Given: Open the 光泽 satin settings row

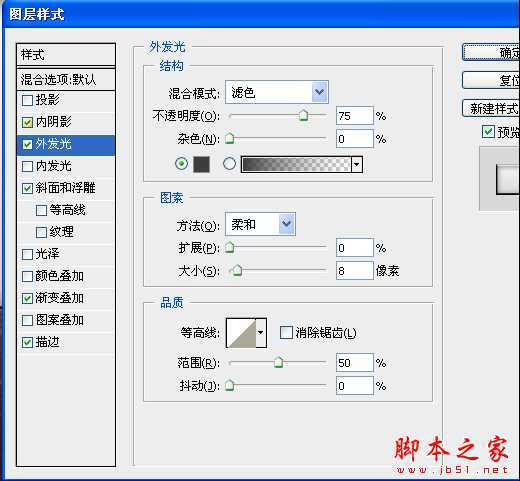Looking at the screenshot, I should point(66,255).
